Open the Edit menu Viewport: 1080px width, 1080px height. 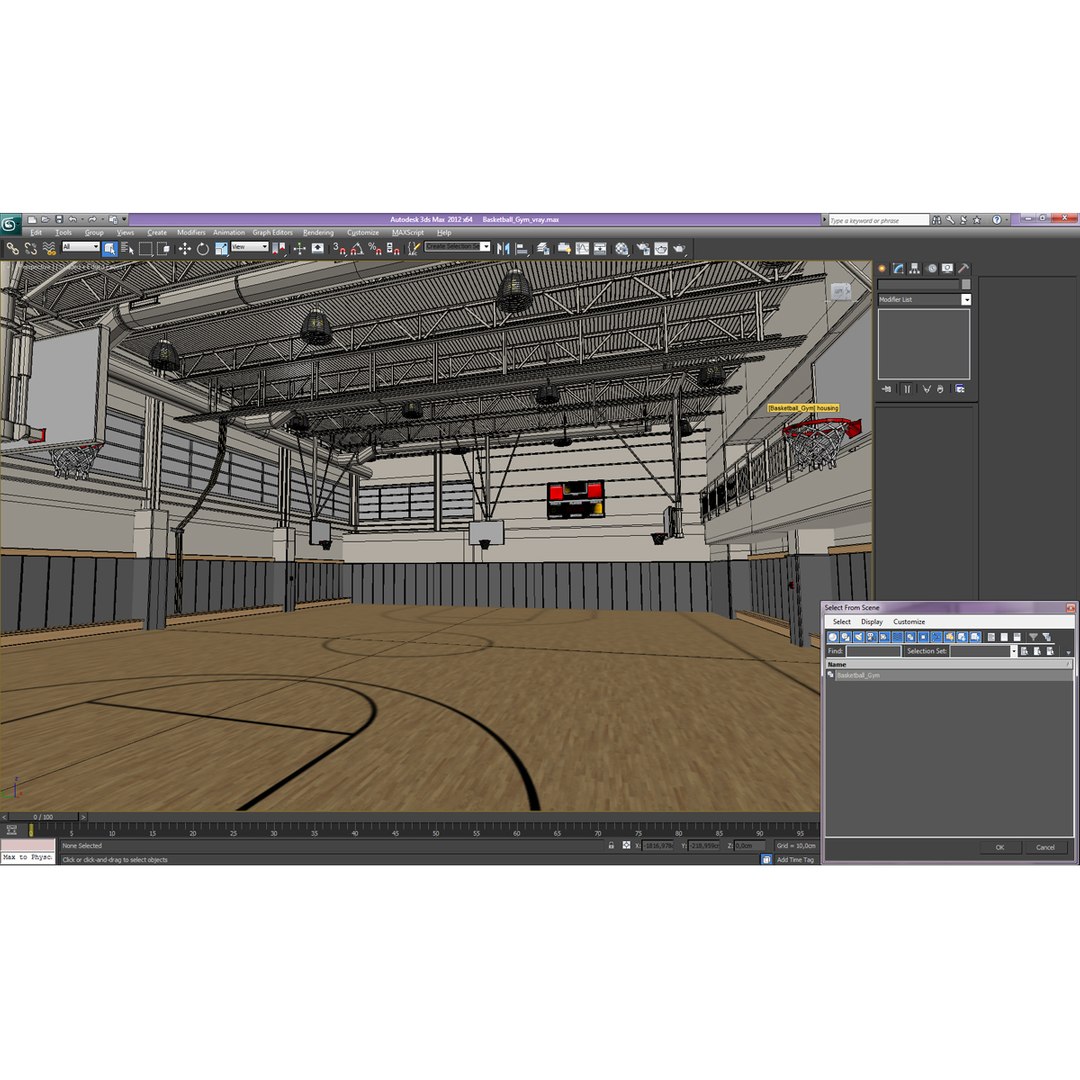tap(36, 233)
